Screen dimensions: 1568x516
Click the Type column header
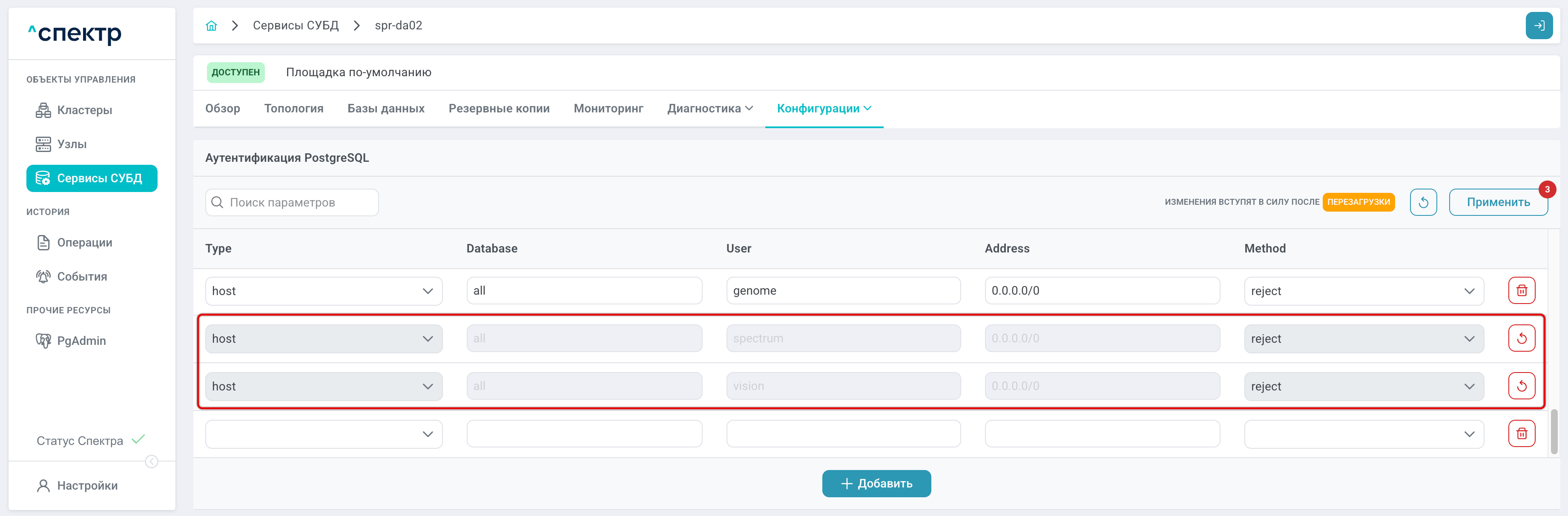coord(218,248)
